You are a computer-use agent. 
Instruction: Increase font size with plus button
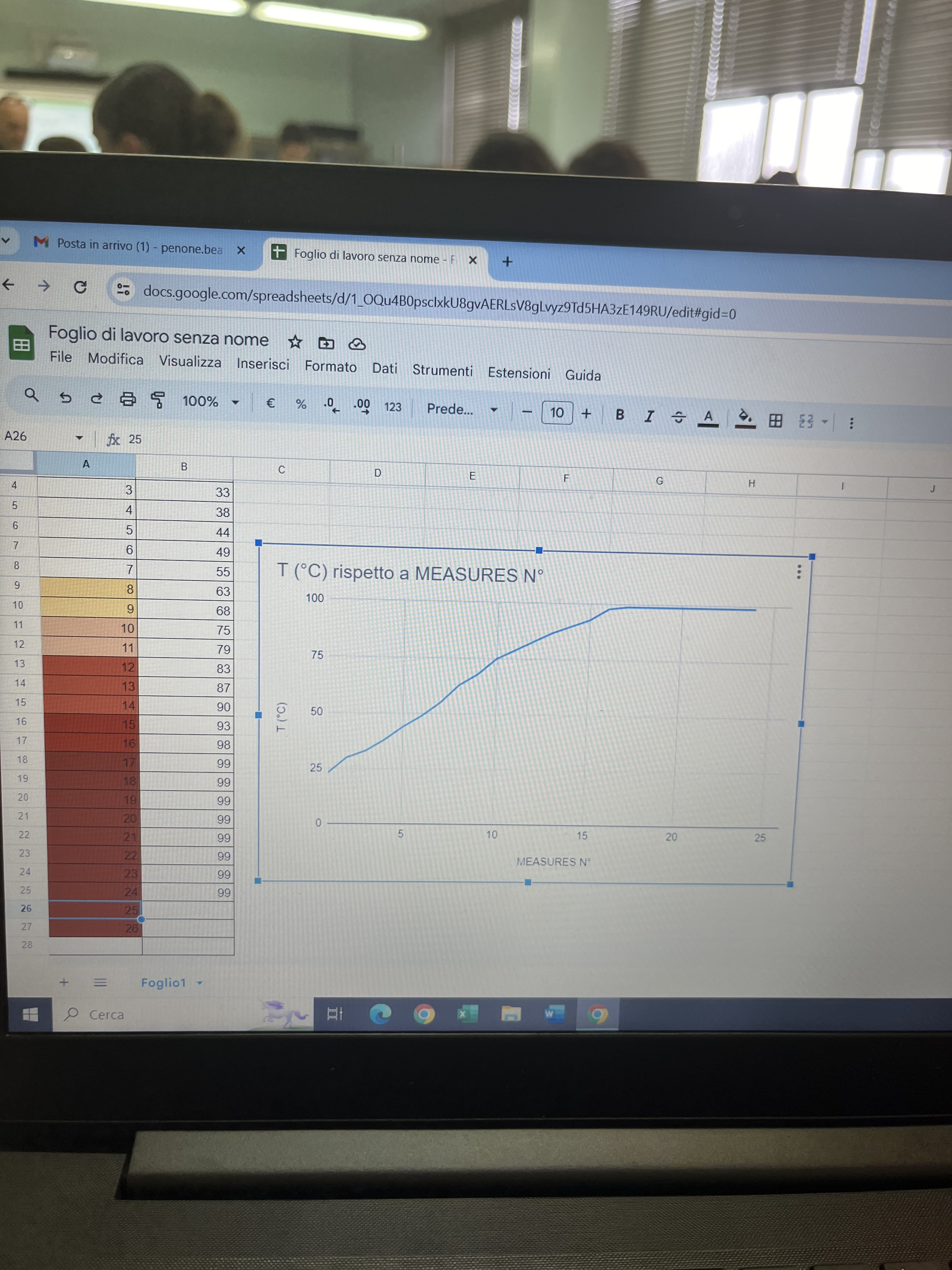(x=586, y=413)
